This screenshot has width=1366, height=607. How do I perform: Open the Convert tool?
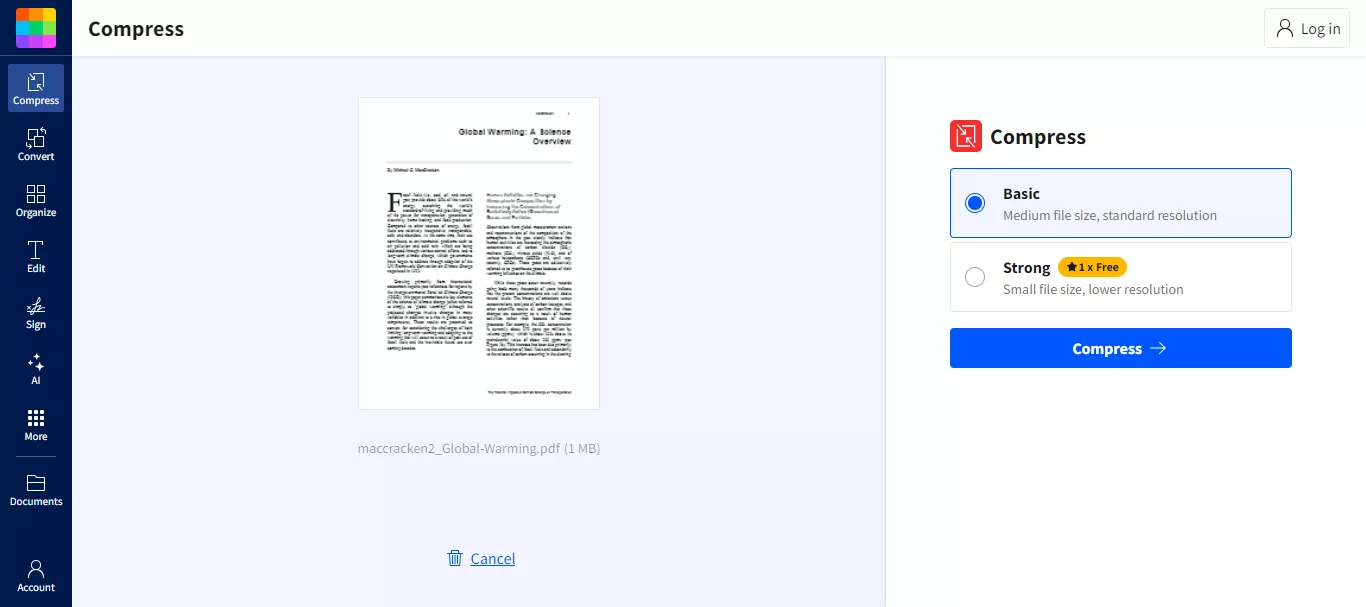(36, 144)
